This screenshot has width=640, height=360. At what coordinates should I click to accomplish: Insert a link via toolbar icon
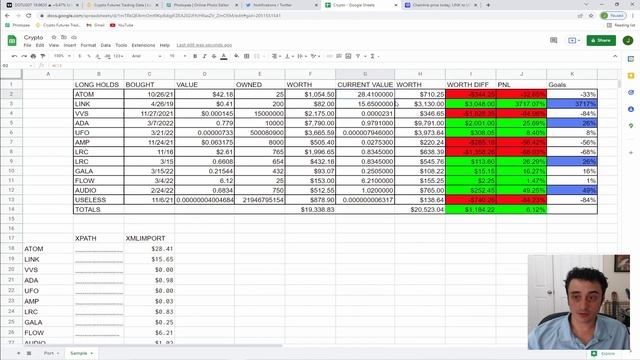[x=329, y=56]
